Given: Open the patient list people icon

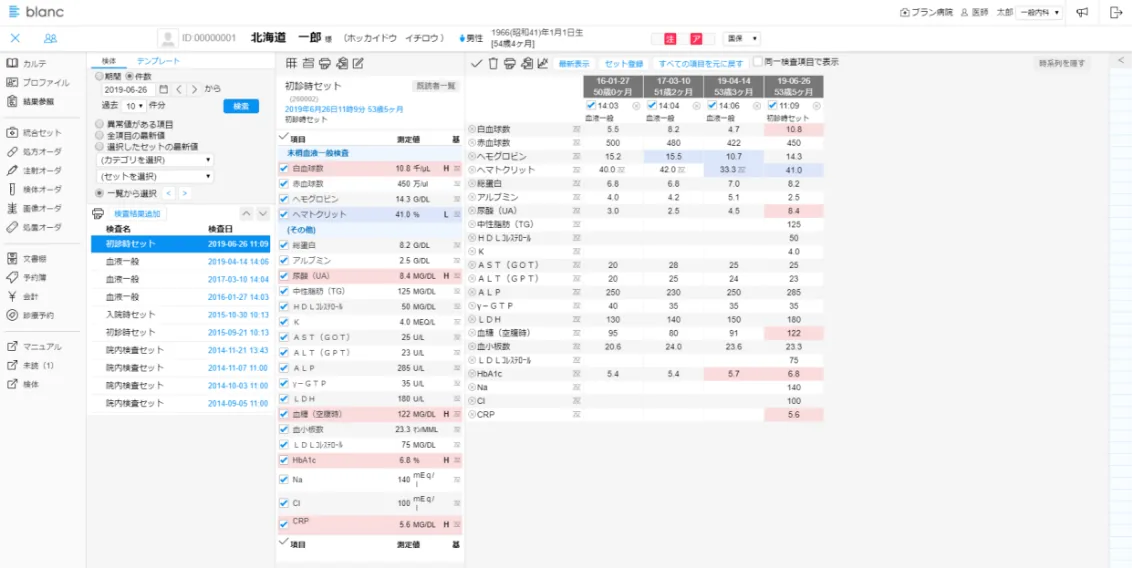Looking at the screenshot, I should 51,38.
